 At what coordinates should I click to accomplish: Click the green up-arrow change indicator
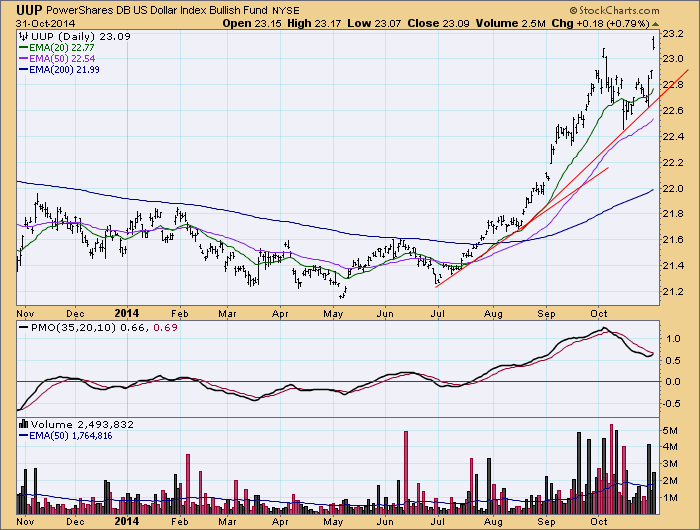point(655,24)
